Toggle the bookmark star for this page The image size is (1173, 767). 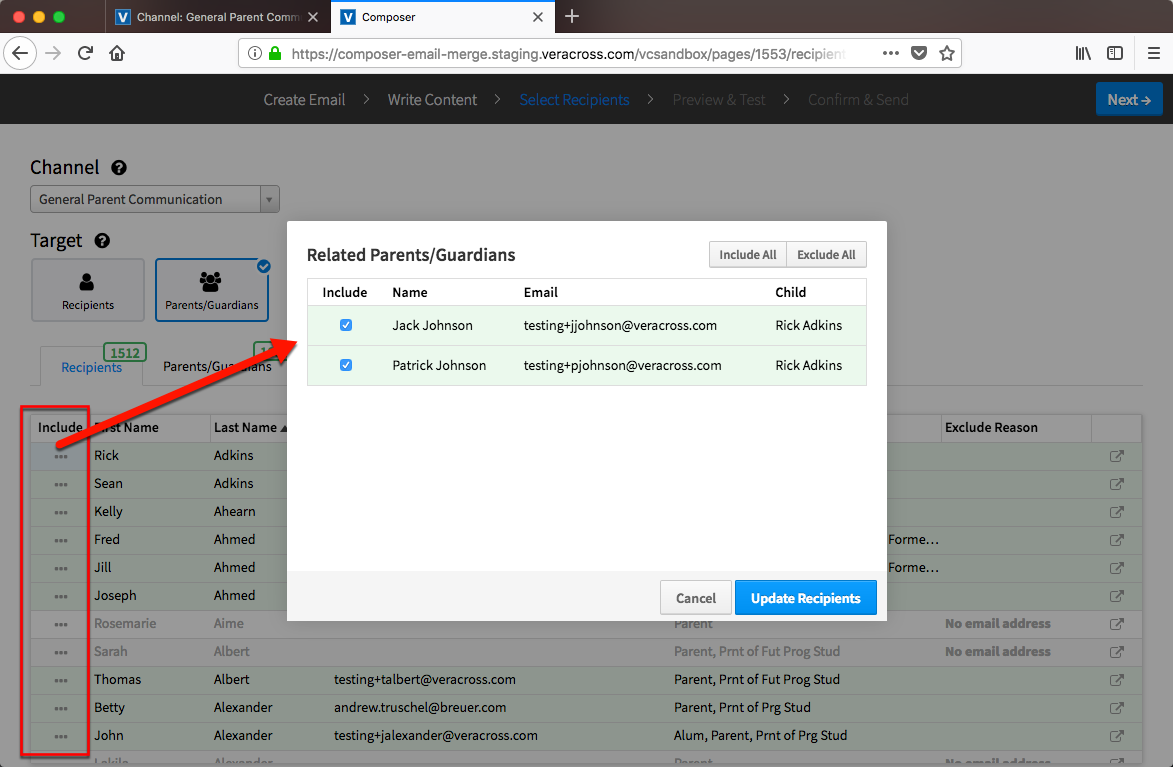[x=946, y=52]
